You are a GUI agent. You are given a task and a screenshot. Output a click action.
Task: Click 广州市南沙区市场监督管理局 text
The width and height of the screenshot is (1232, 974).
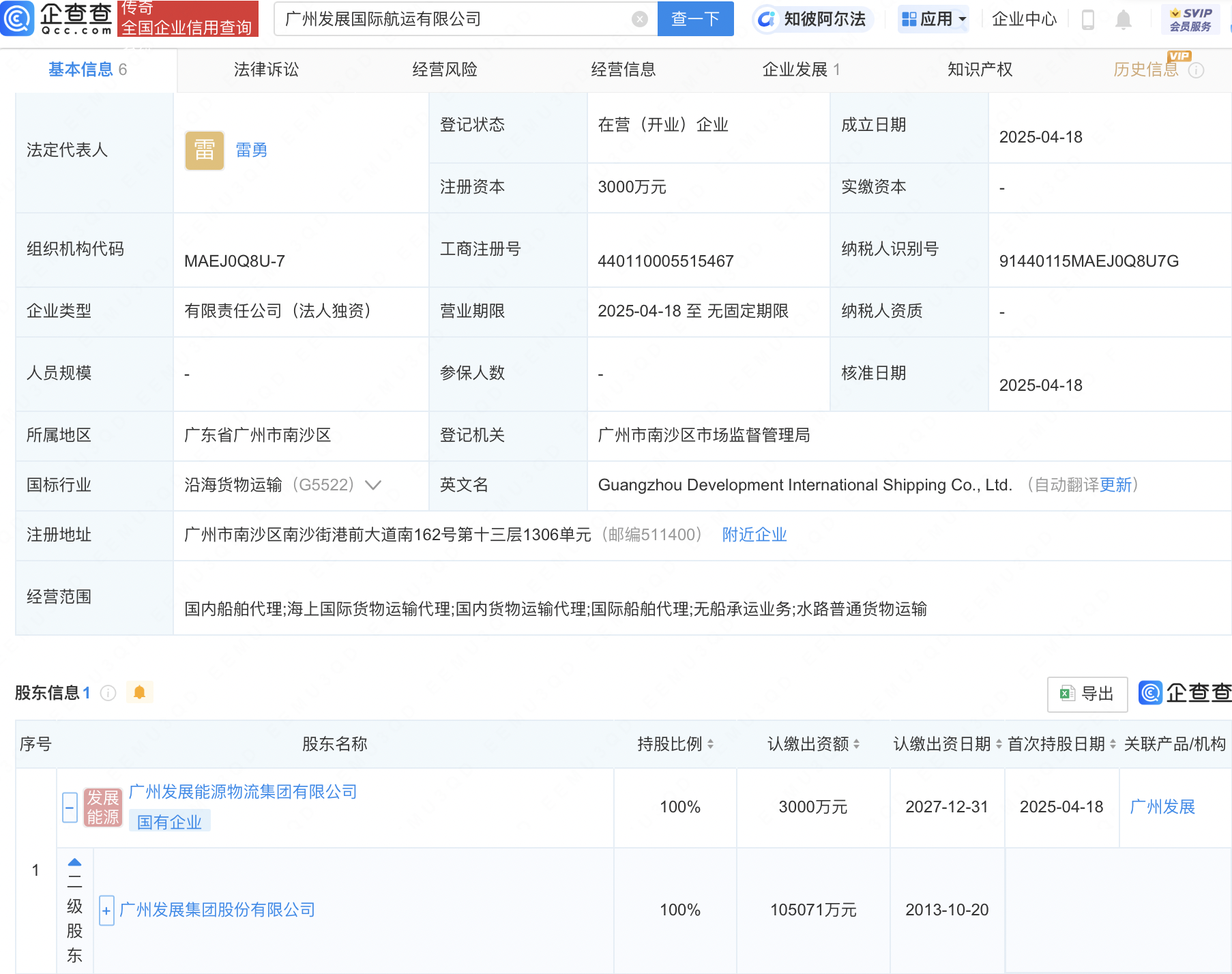704,435
